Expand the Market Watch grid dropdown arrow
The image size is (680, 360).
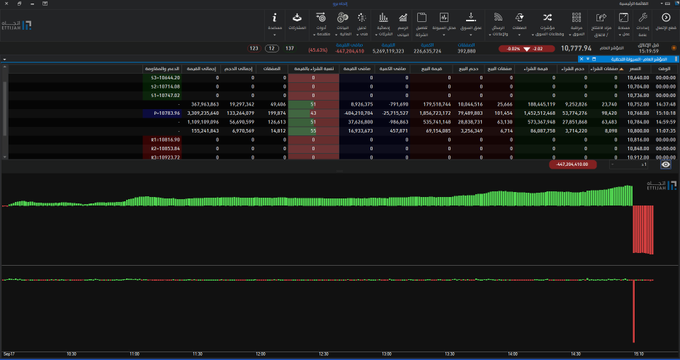click(x=569, y=35)
